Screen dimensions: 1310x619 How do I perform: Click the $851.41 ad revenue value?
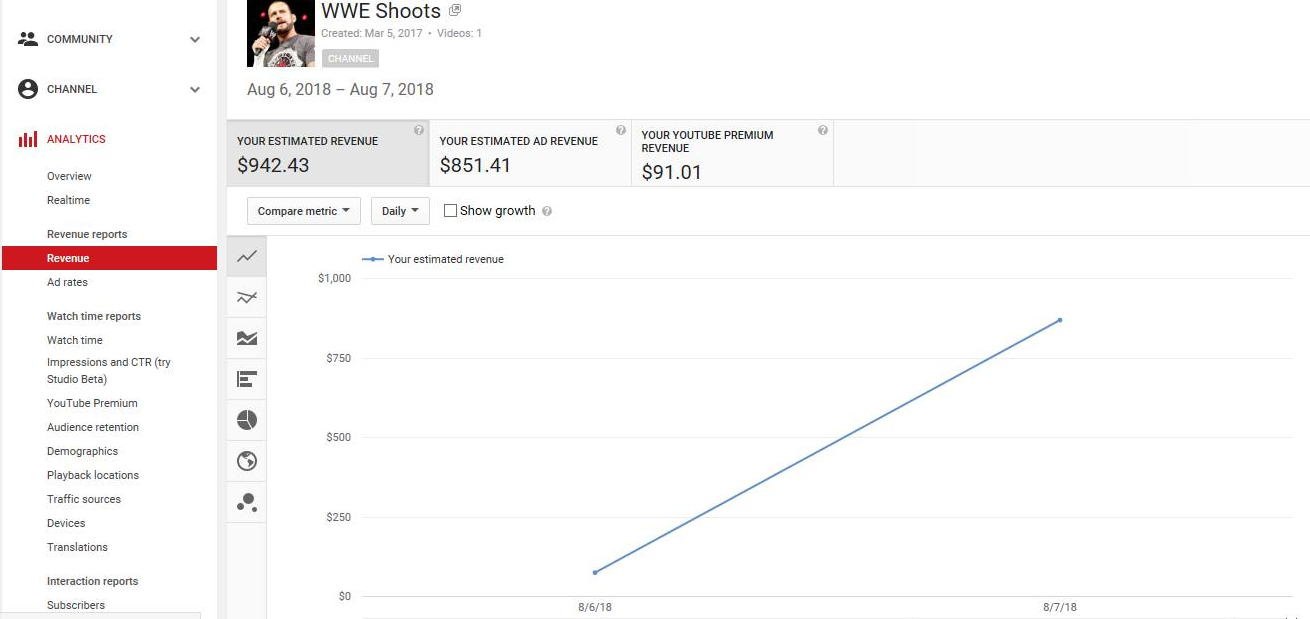(x=475, y=166)
